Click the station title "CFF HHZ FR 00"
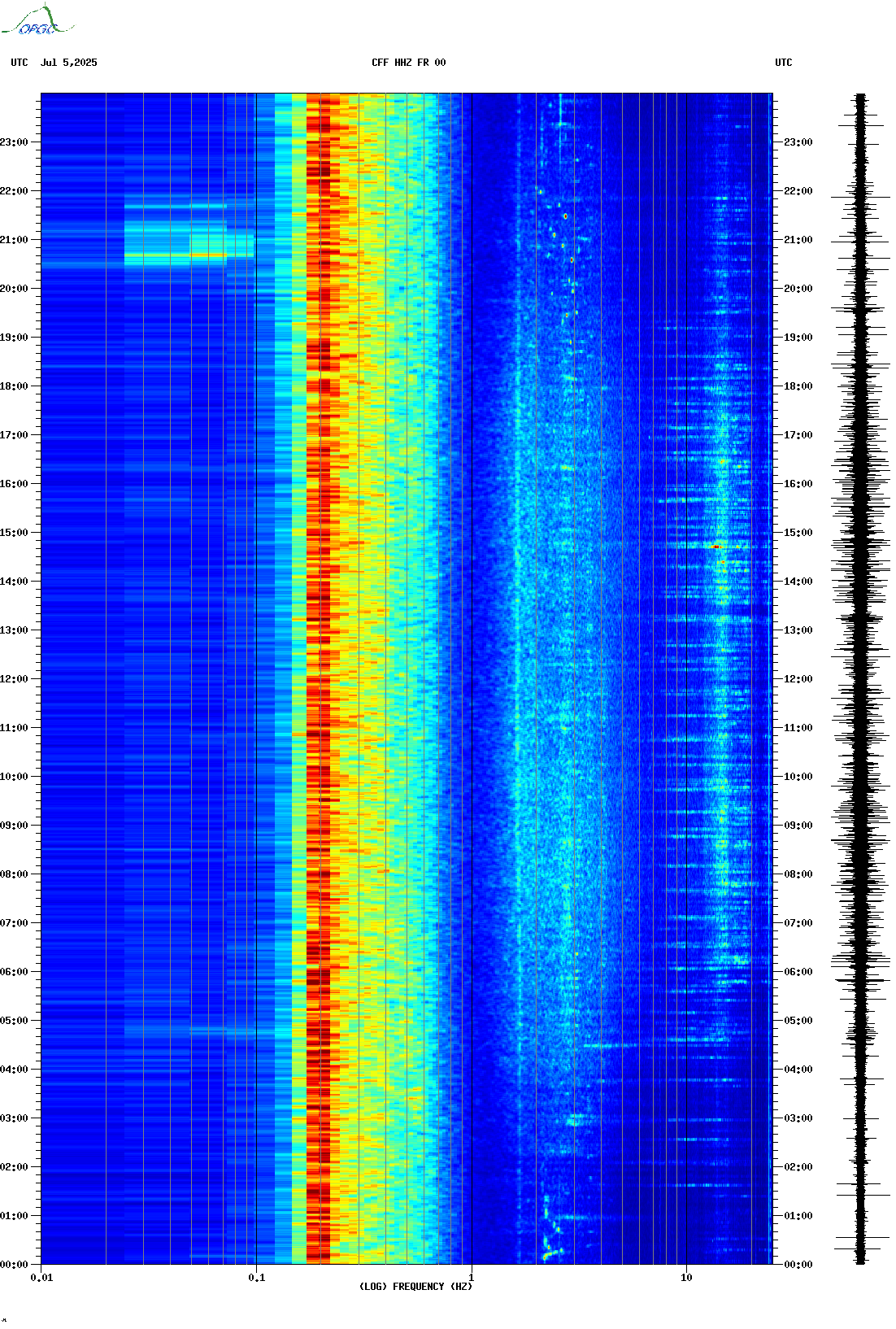This screenshot has height=1329, width=896. point(409,63)
